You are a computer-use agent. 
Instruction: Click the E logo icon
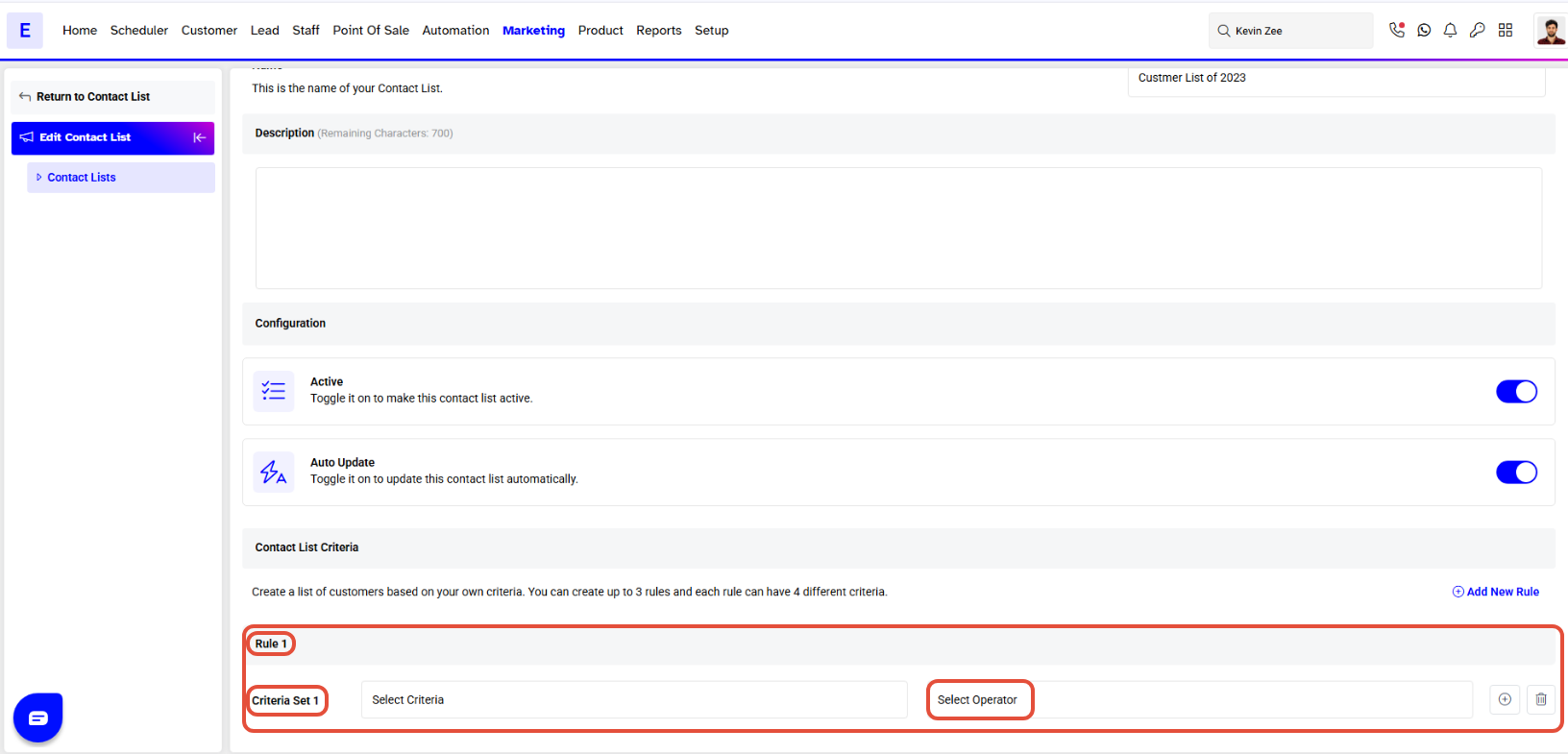click(25, 31)
